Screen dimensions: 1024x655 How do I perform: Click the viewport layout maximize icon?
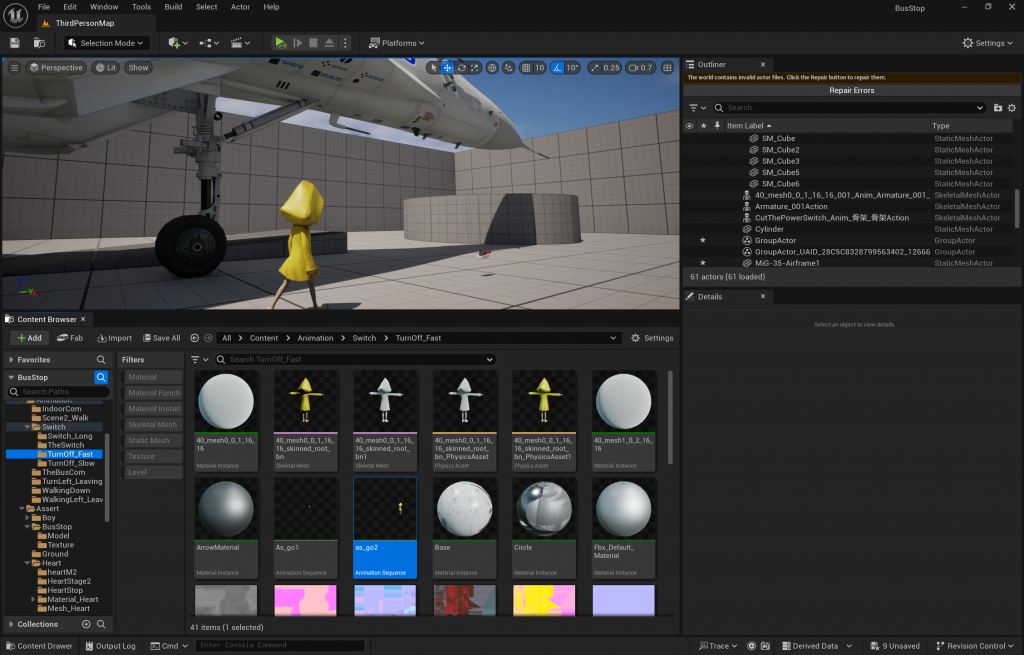667,67
